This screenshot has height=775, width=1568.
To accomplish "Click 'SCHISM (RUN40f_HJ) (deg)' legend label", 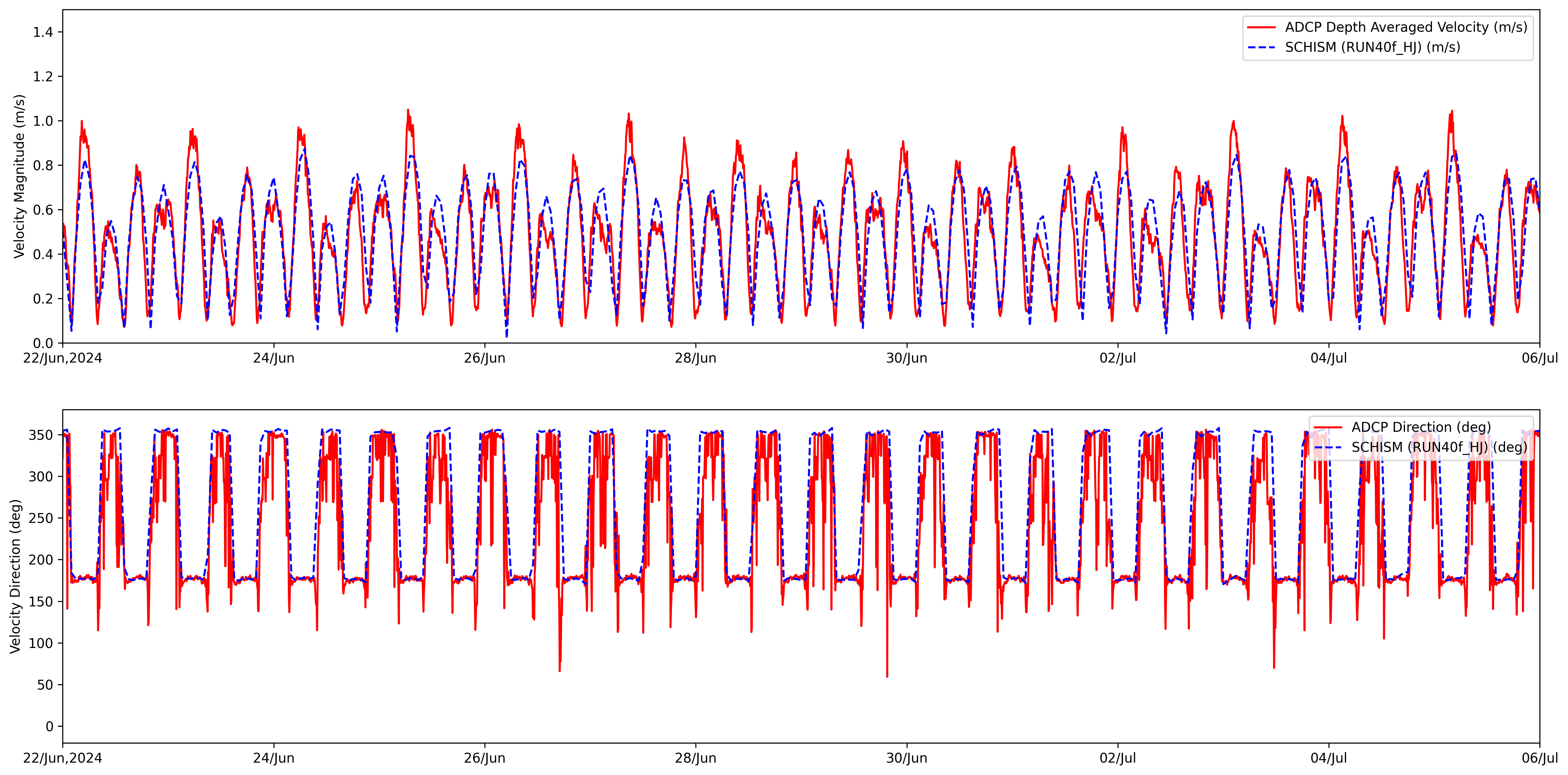I will click(1439, 448).
